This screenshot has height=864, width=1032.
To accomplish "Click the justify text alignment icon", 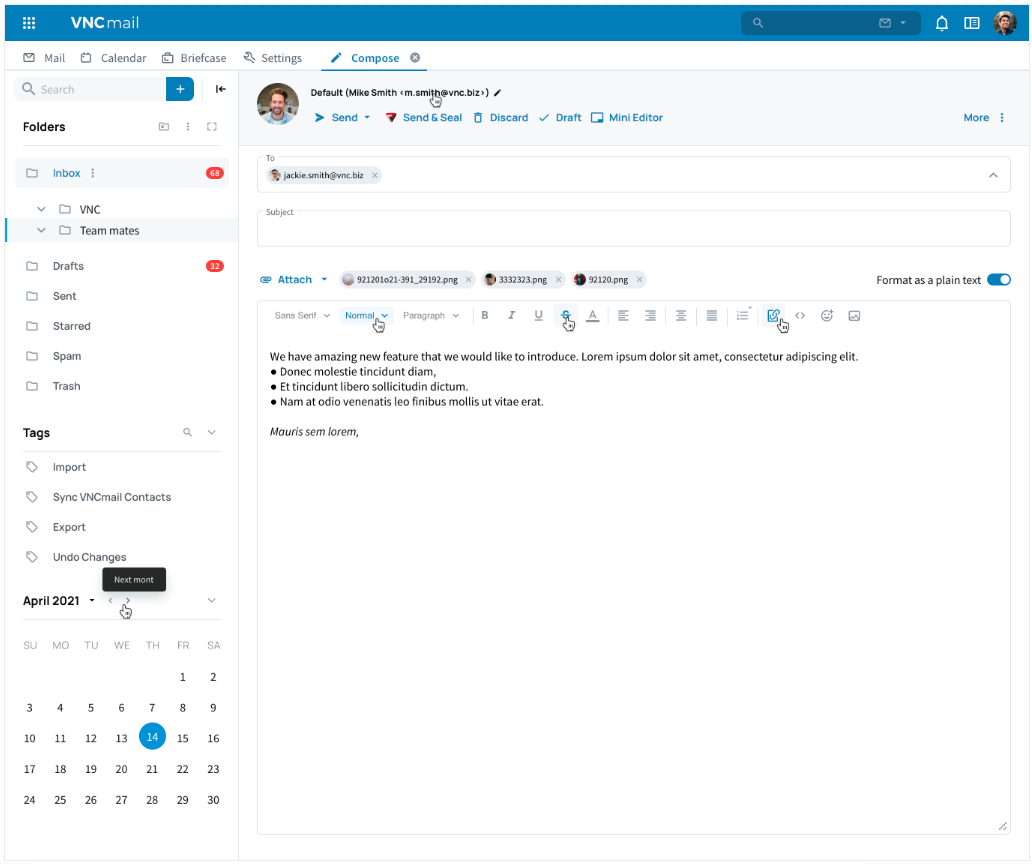I will [x=712, y=316].
